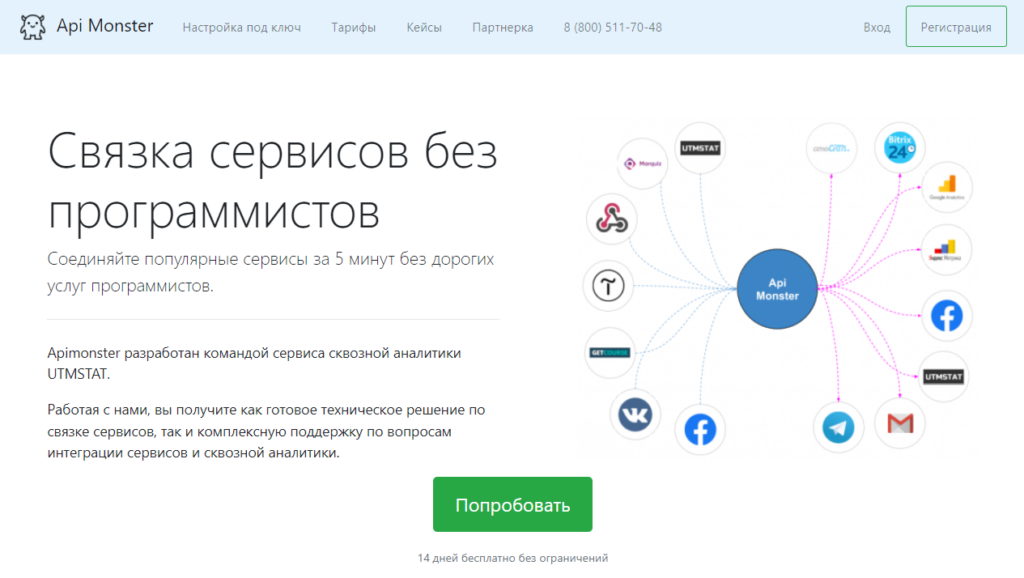Click the Facebook icon below Yandex Metrika
The height and width of the screenshot is (578, 1024).
[x=947, y=316]
